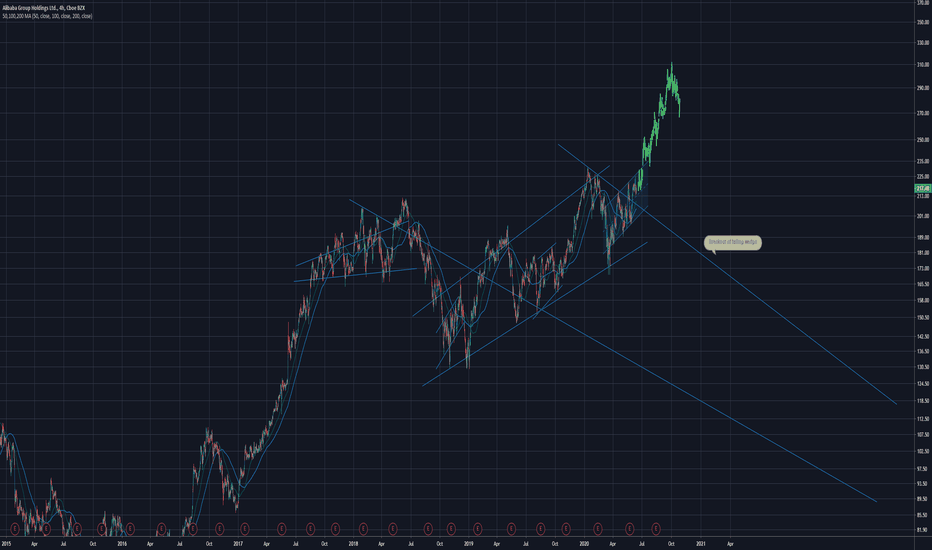Click the last earnings marker after Jul 2020
Screen dimensions: 932x550
click(656, 528)
